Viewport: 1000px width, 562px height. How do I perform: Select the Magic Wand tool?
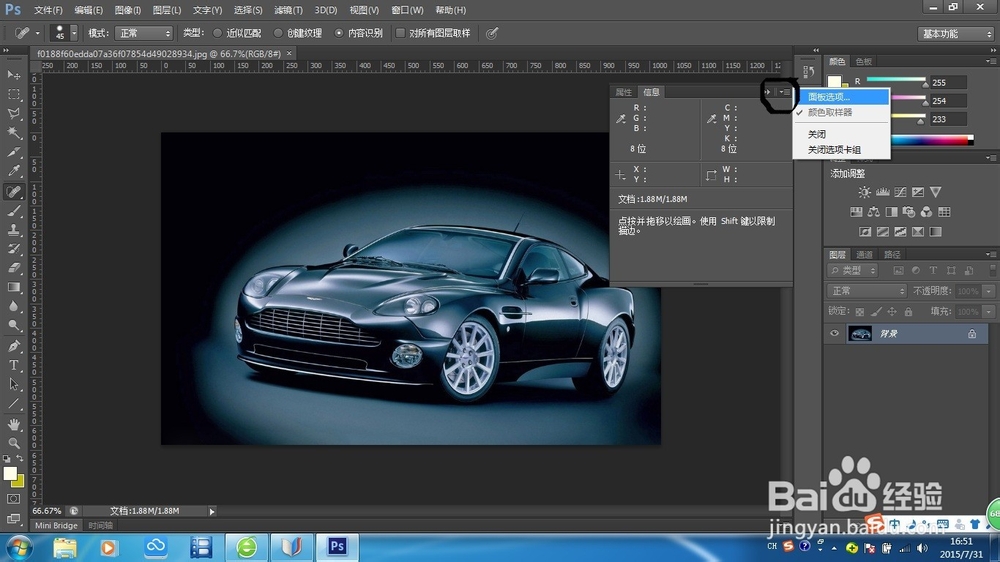point(14,133)
